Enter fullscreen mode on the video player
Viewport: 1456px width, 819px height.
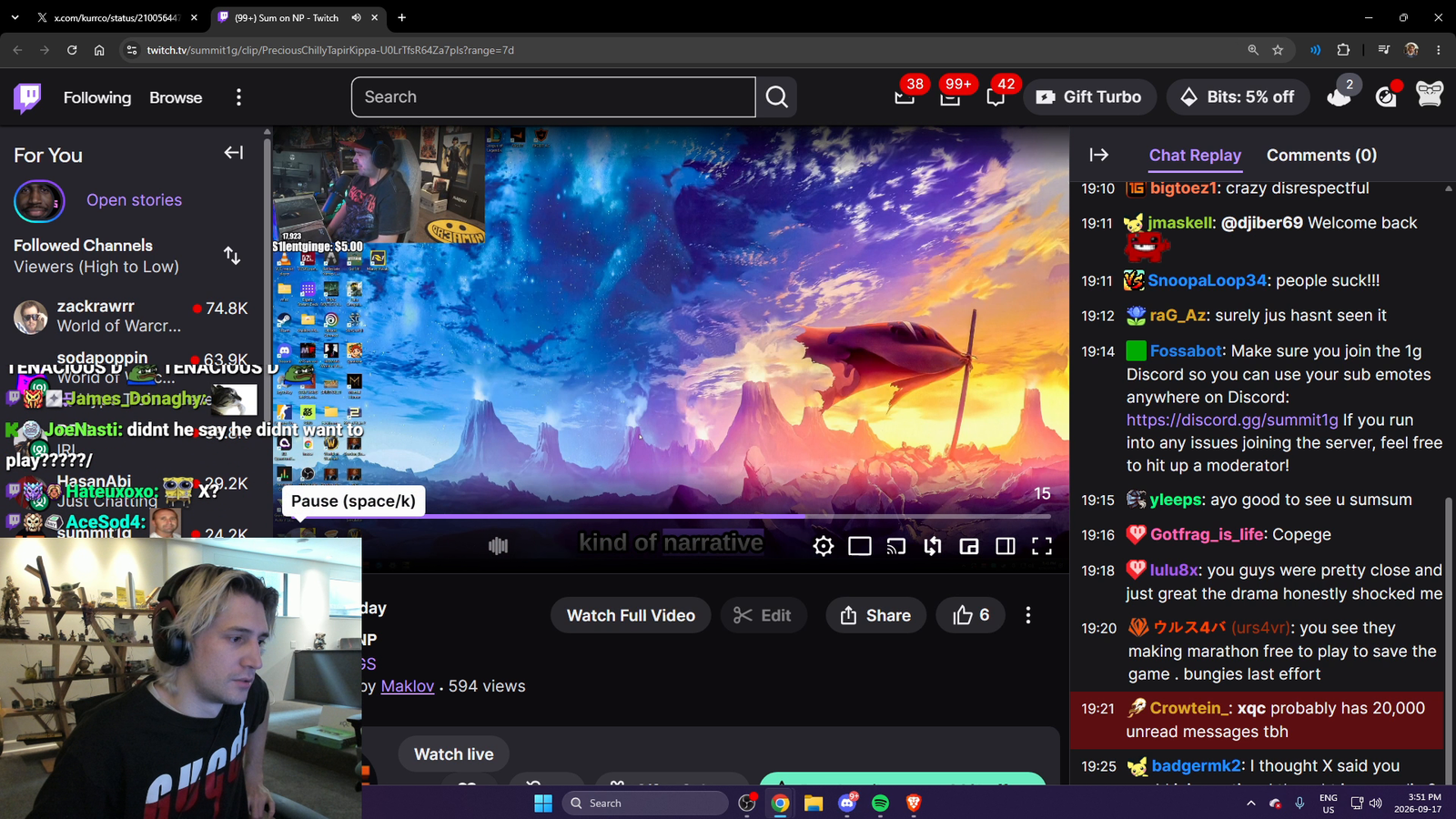pyautogui.click(x=1042, y=546)
